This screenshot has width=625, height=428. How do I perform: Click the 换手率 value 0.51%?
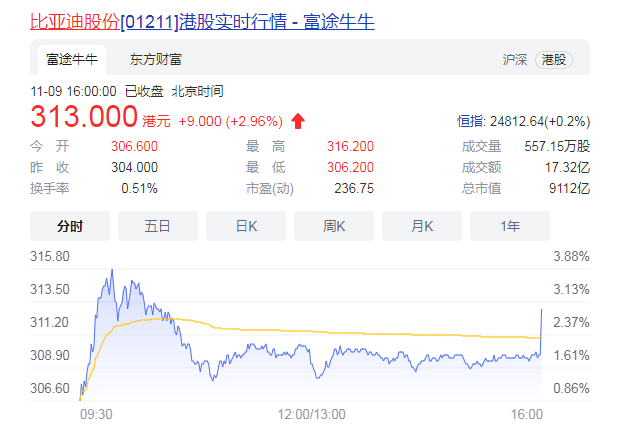tap(140, 188)
